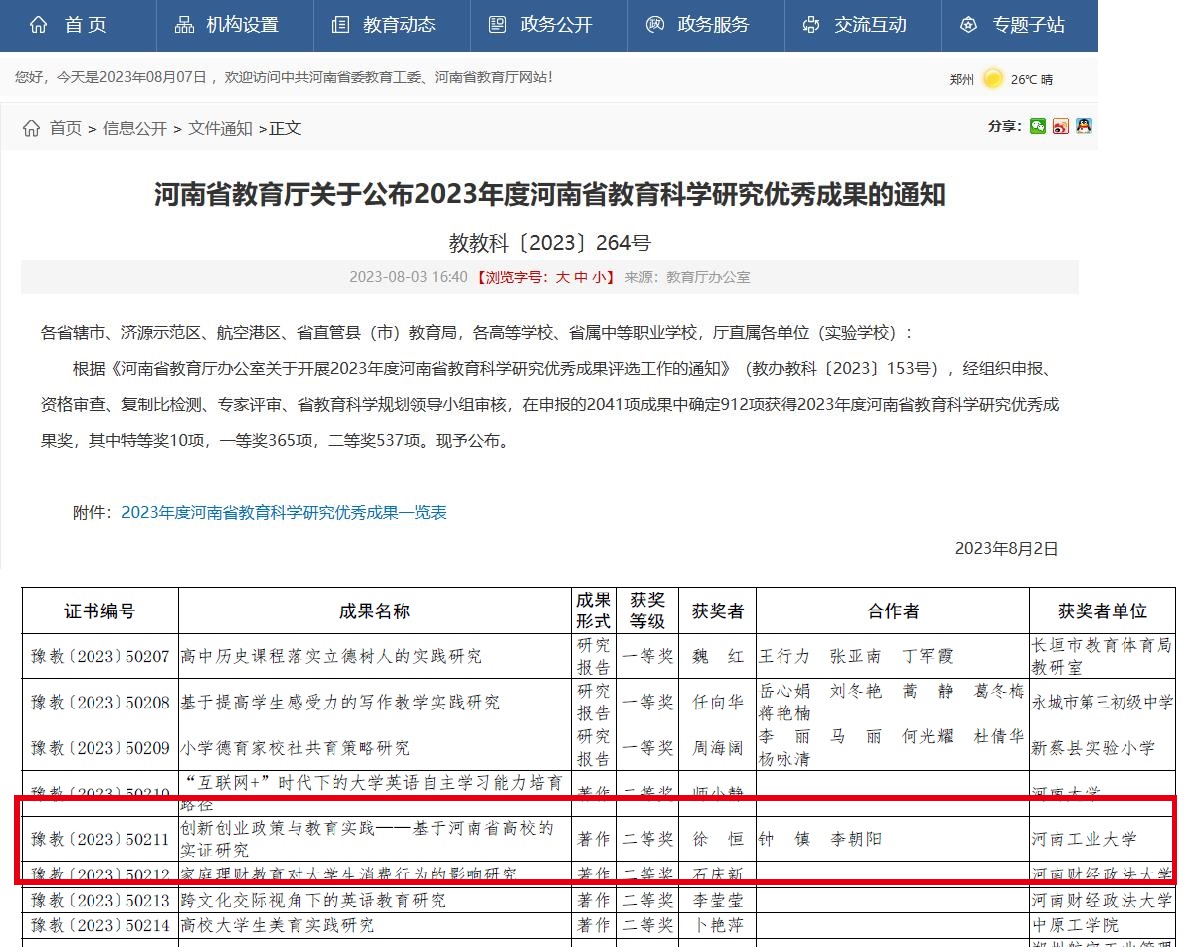The height and width of the screenshot is (952, 1196).
Task: Share the article via Weibo icon
Action: click(1061, 126)
